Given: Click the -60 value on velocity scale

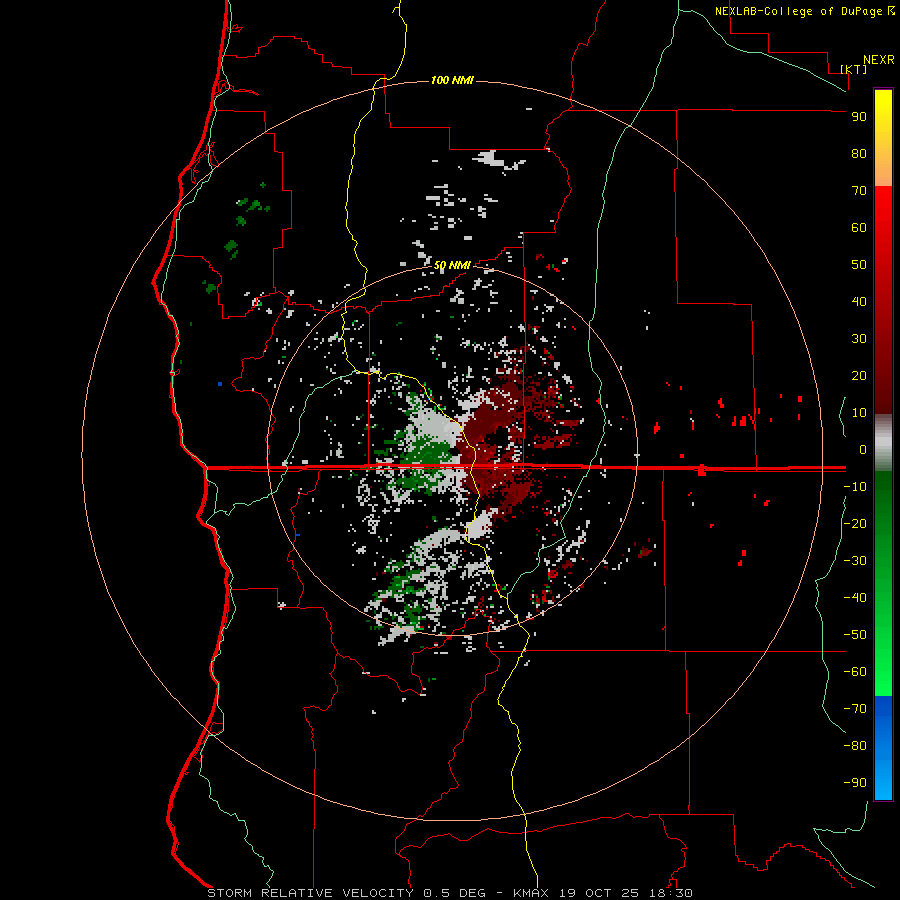Looking at the screenshot, I should click(x=855, y=672).
